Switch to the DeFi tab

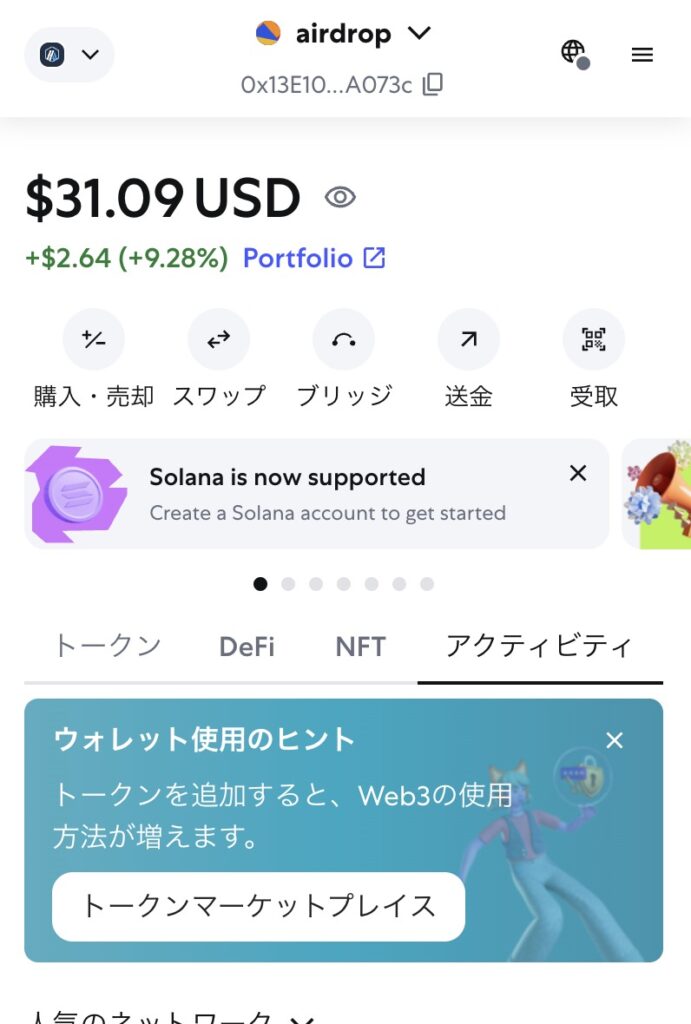point(247,647)
